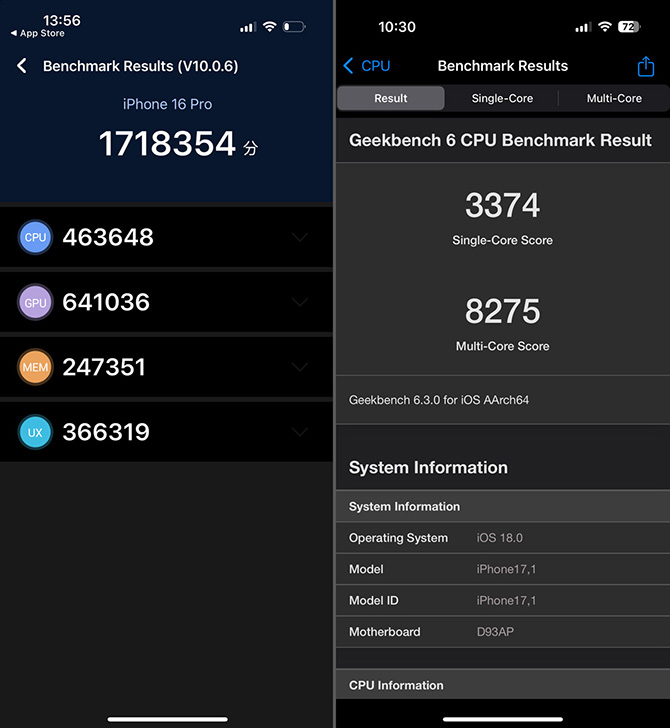Click the teal UX score icon
Screen dimensions: 670x728
pyautogui.click(x=35, y=432)
